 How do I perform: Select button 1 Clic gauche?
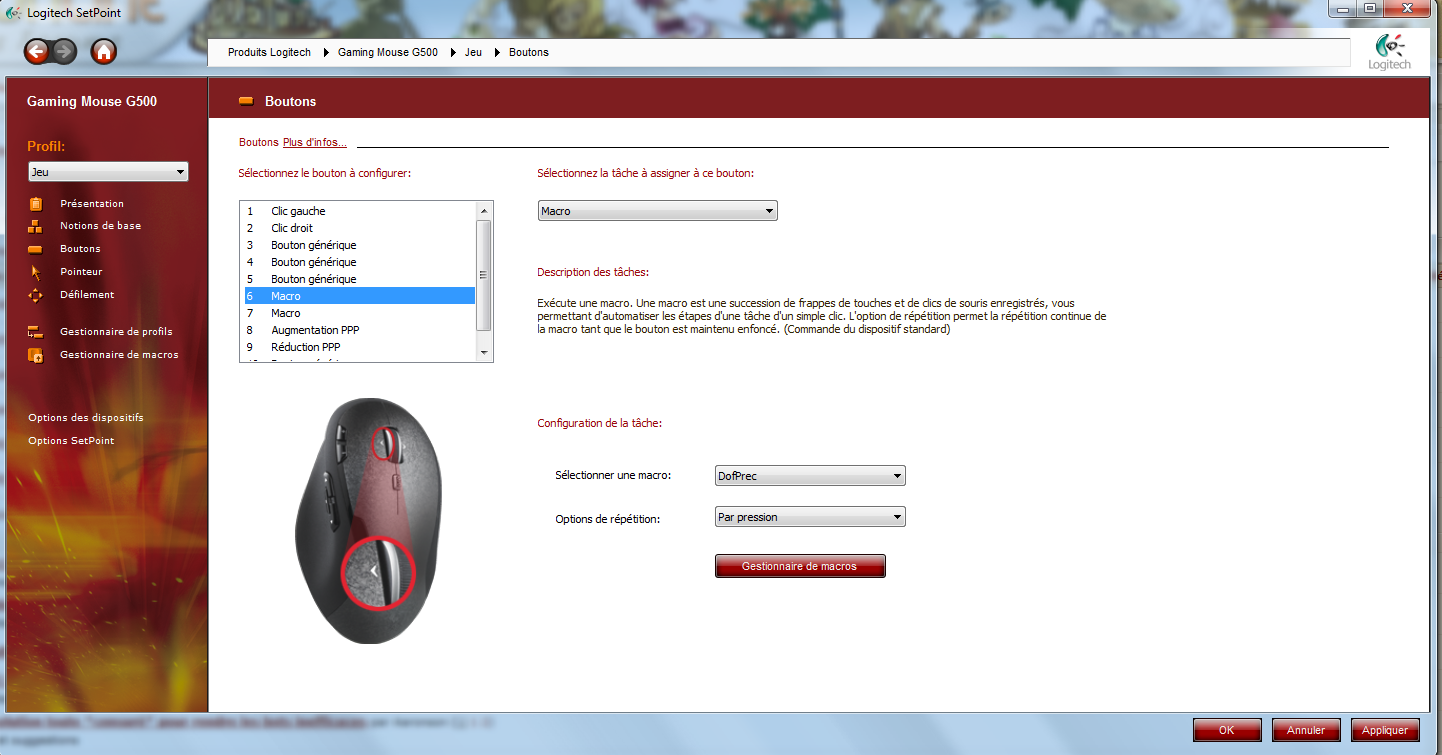(359, 211)
